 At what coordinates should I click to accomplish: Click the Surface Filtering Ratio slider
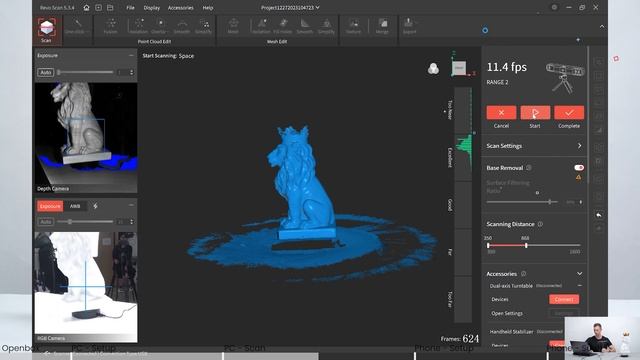coord(522,202)
